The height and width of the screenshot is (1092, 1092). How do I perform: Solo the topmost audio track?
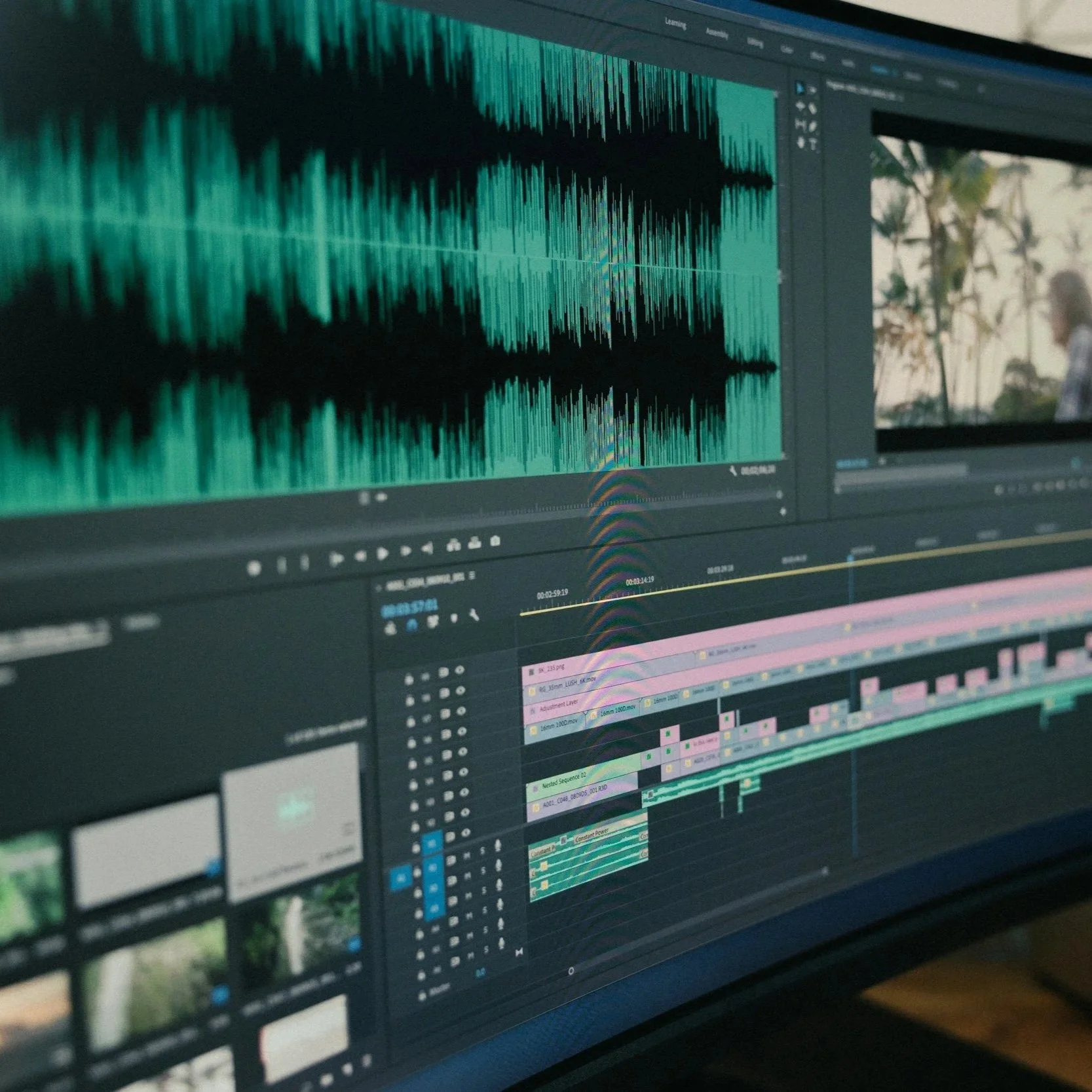[482, 850]
